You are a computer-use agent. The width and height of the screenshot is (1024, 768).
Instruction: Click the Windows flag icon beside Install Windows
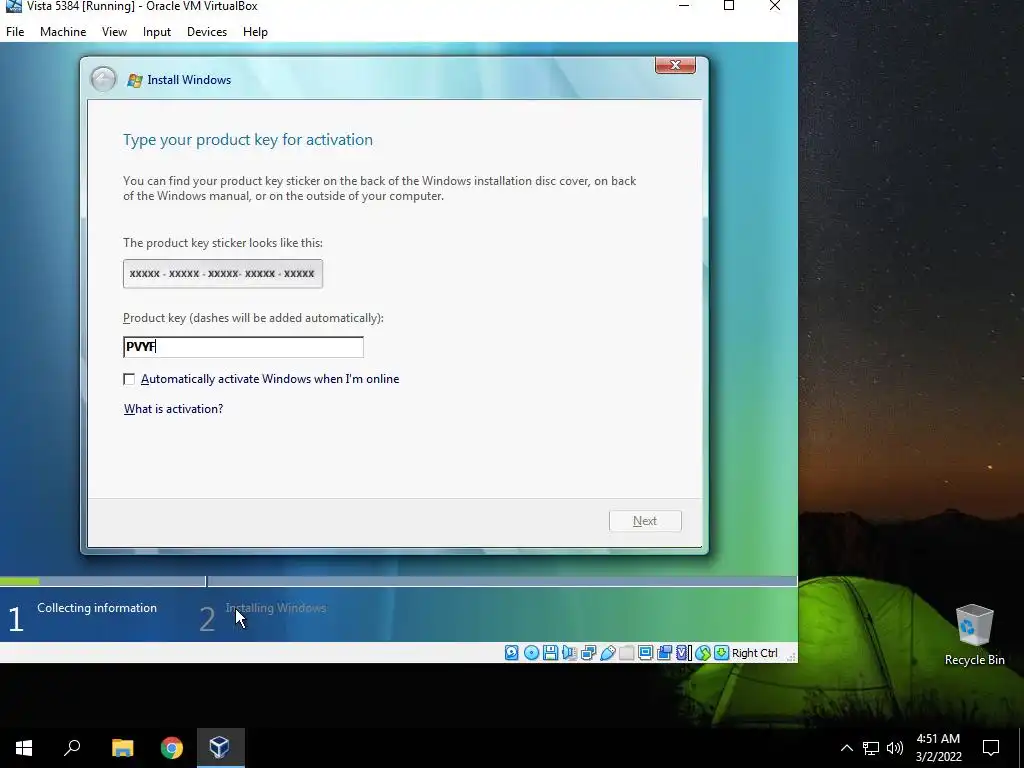[x=135, y=80]
